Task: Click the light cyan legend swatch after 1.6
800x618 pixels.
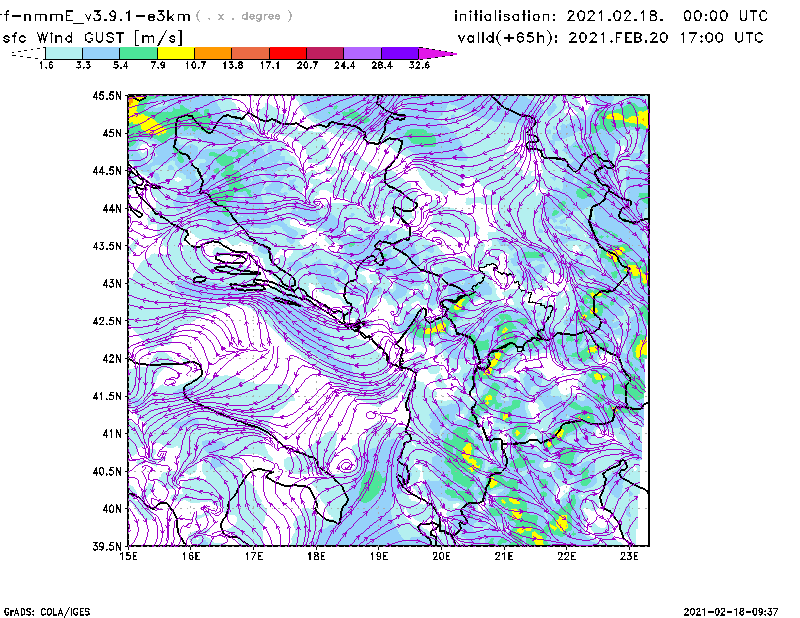Action: (x=64, y=53)
